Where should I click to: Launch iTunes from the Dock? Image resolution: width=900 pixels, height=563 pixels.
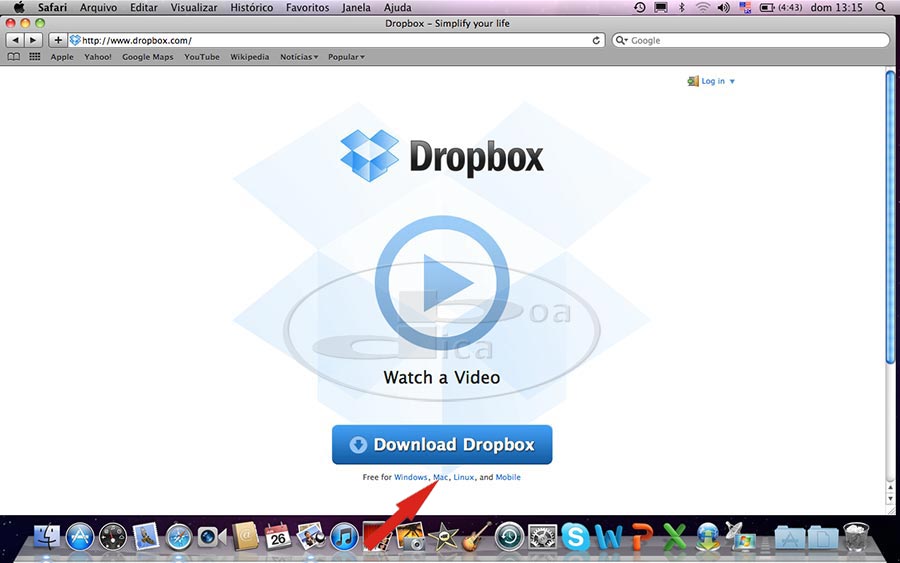point(344,538)
